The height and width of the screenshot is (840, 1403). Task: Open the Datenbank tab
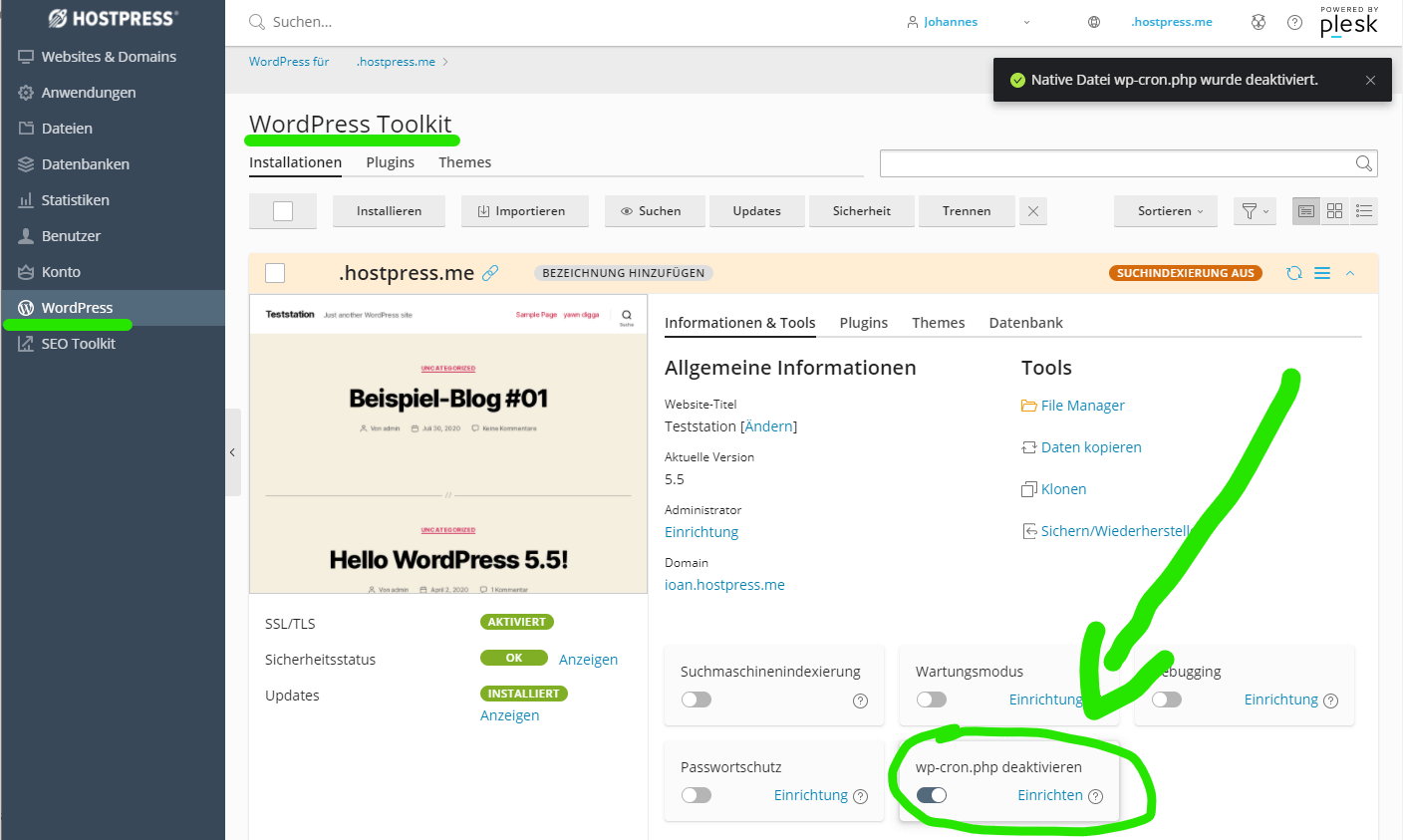point(1025,323)
